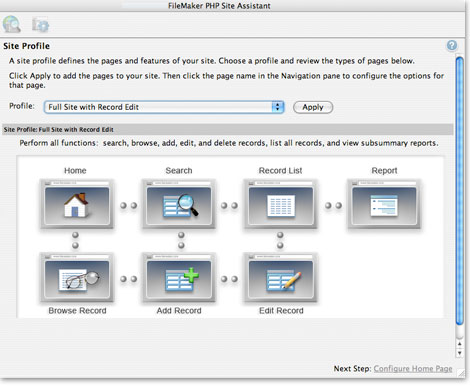Select the Add Record page thumbnail
470x386 pixels.
click(x=179, y=278)
